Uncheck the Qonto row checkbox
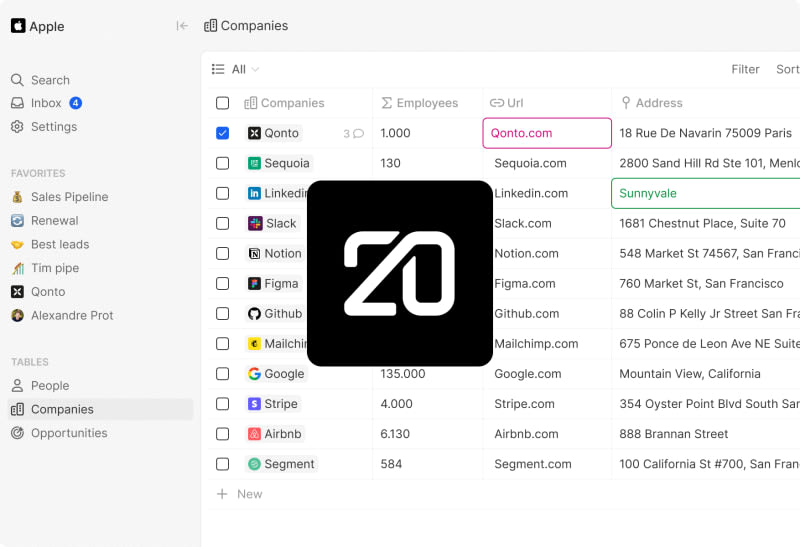Screen dimensions: 800x547 222,133
